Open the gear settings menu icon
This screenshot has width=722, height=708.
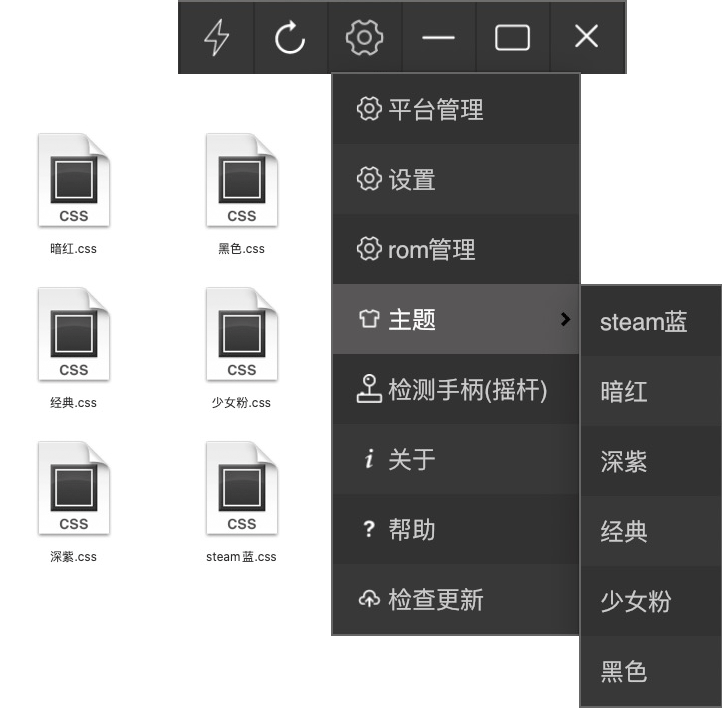pos(364,38)
